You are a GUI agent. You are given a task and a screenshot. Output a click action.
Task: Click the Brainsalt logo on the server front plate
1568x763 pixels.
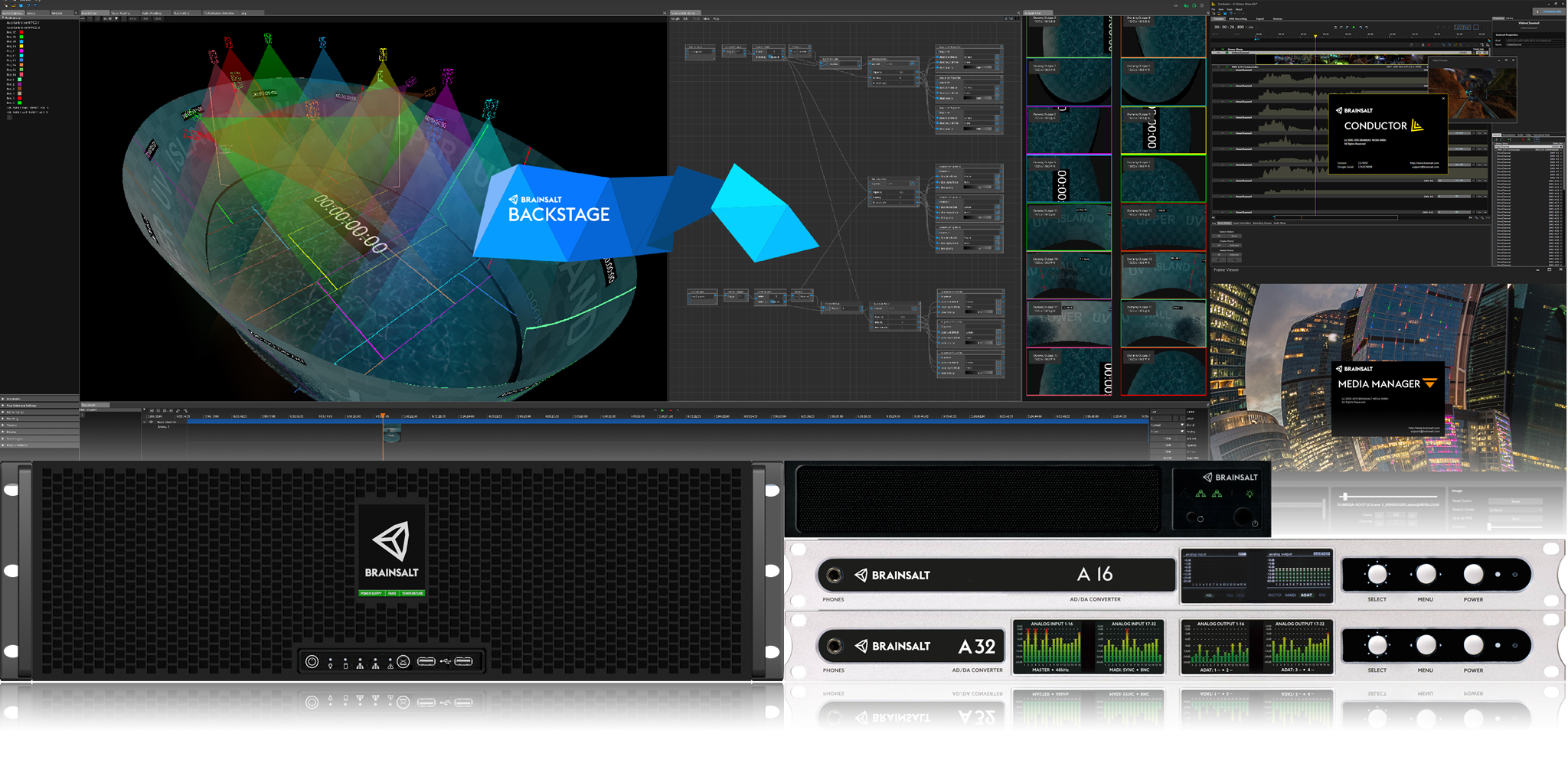click(392, 540)
